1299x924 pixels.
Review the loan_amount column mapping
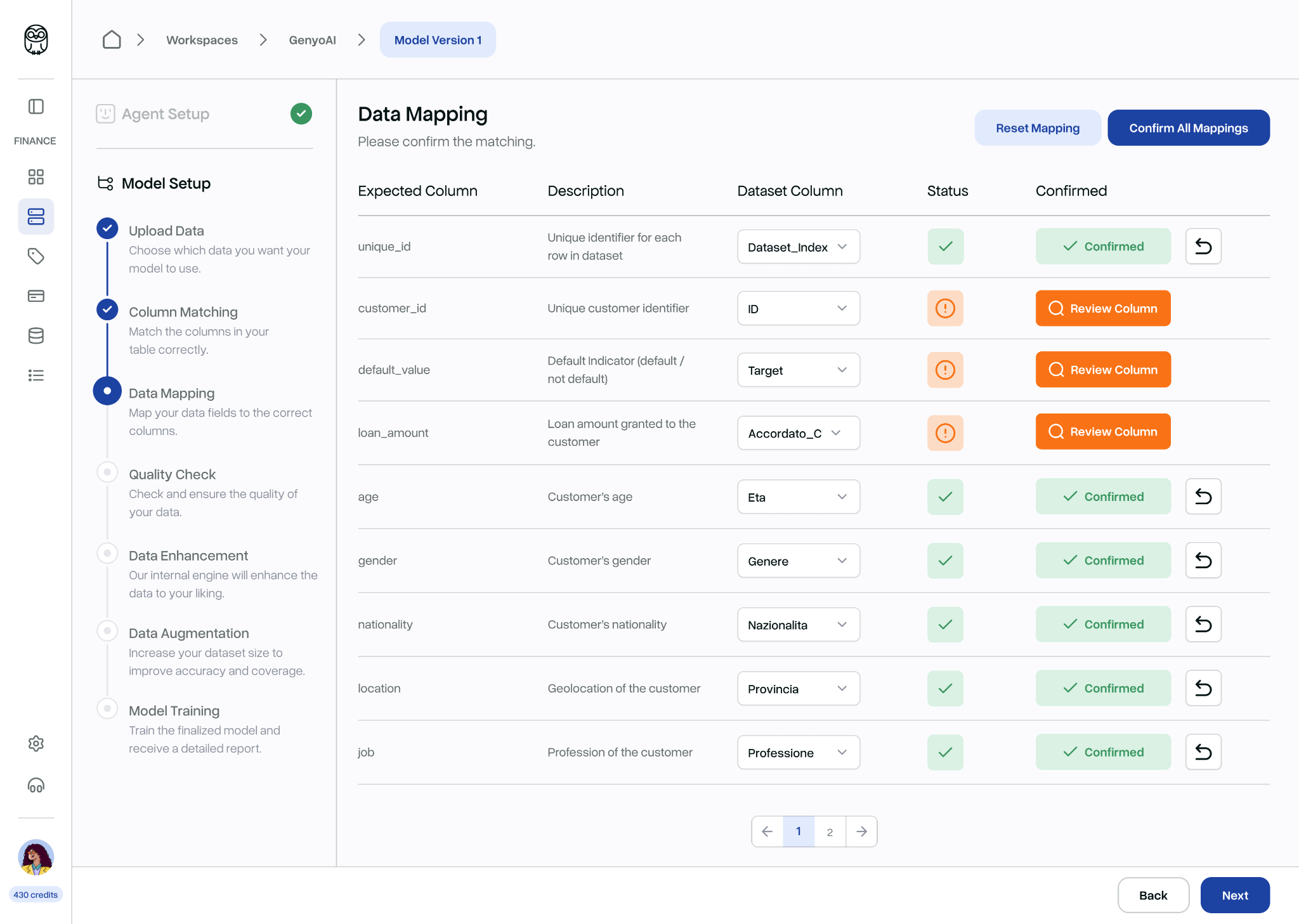[1103, 431]
